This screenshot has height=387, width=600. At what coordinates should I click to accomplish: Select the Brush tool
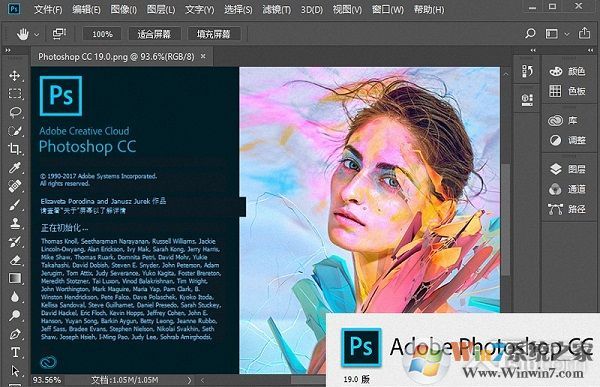(15, 205)
